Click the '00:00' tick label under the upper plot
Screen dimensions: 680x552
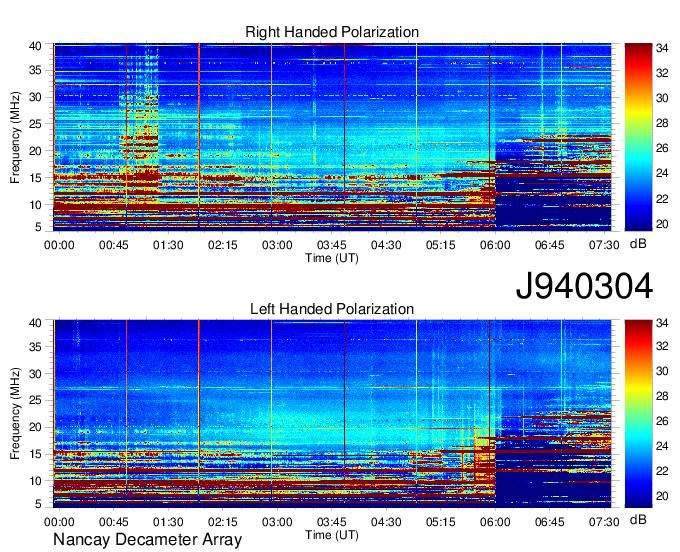point(59,245)
